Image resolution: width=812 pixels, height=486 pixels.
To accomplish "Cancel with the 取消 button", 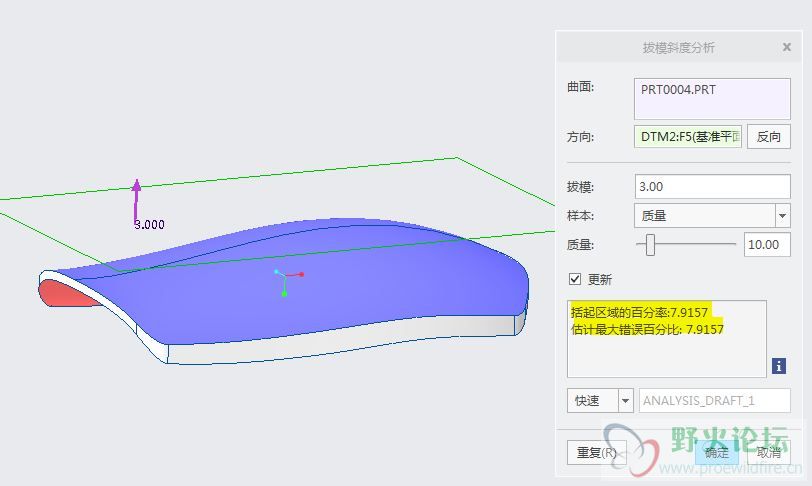I will [x=768, y=453].
